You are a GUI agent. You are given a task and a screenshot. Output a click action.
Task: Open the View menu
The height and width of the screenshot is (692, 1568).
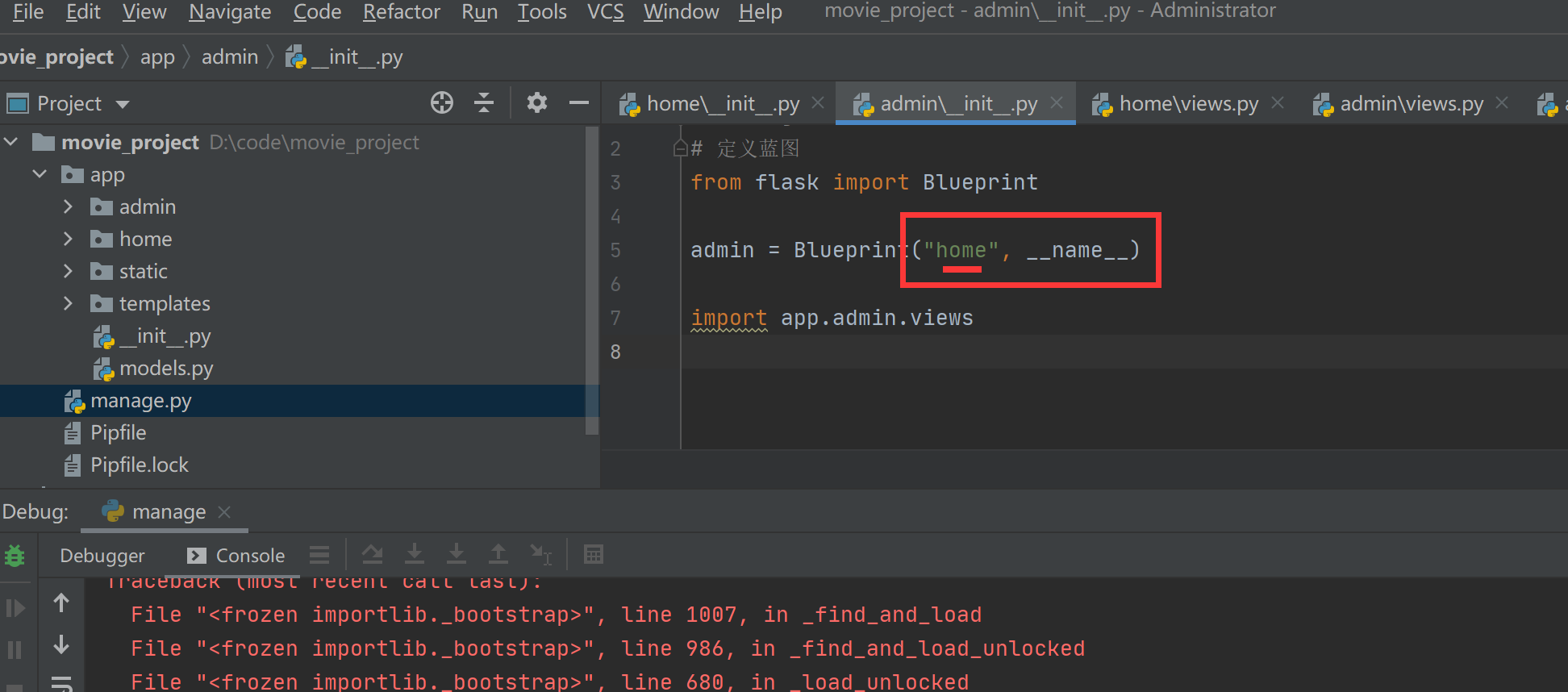(144, 11)
